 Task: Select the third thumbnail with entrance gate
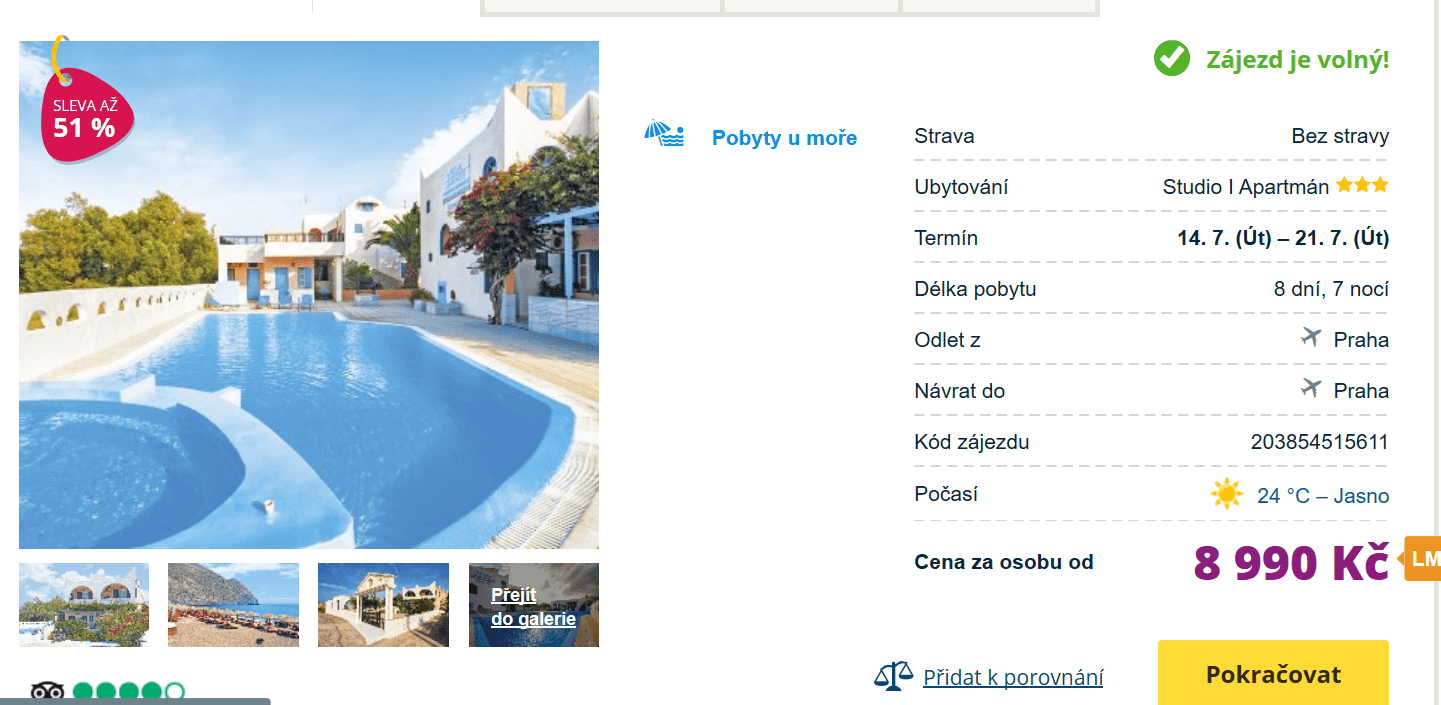(383, 605)
